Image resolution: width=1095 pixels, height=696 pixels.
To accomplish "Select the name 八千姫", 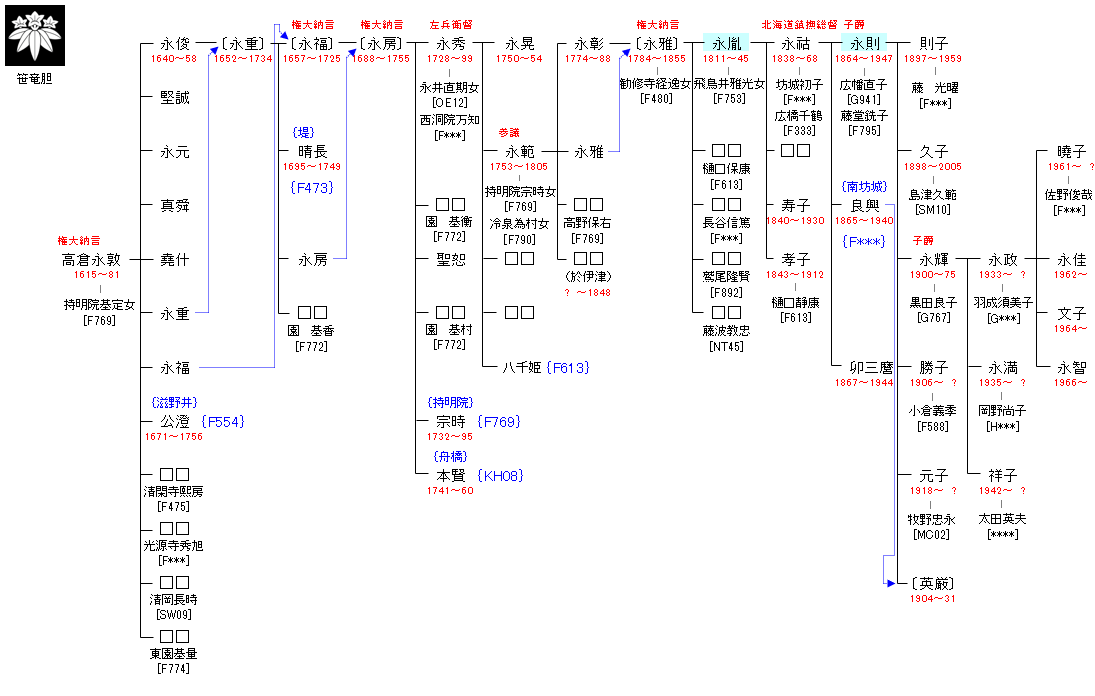I will (x=522, y=367).
